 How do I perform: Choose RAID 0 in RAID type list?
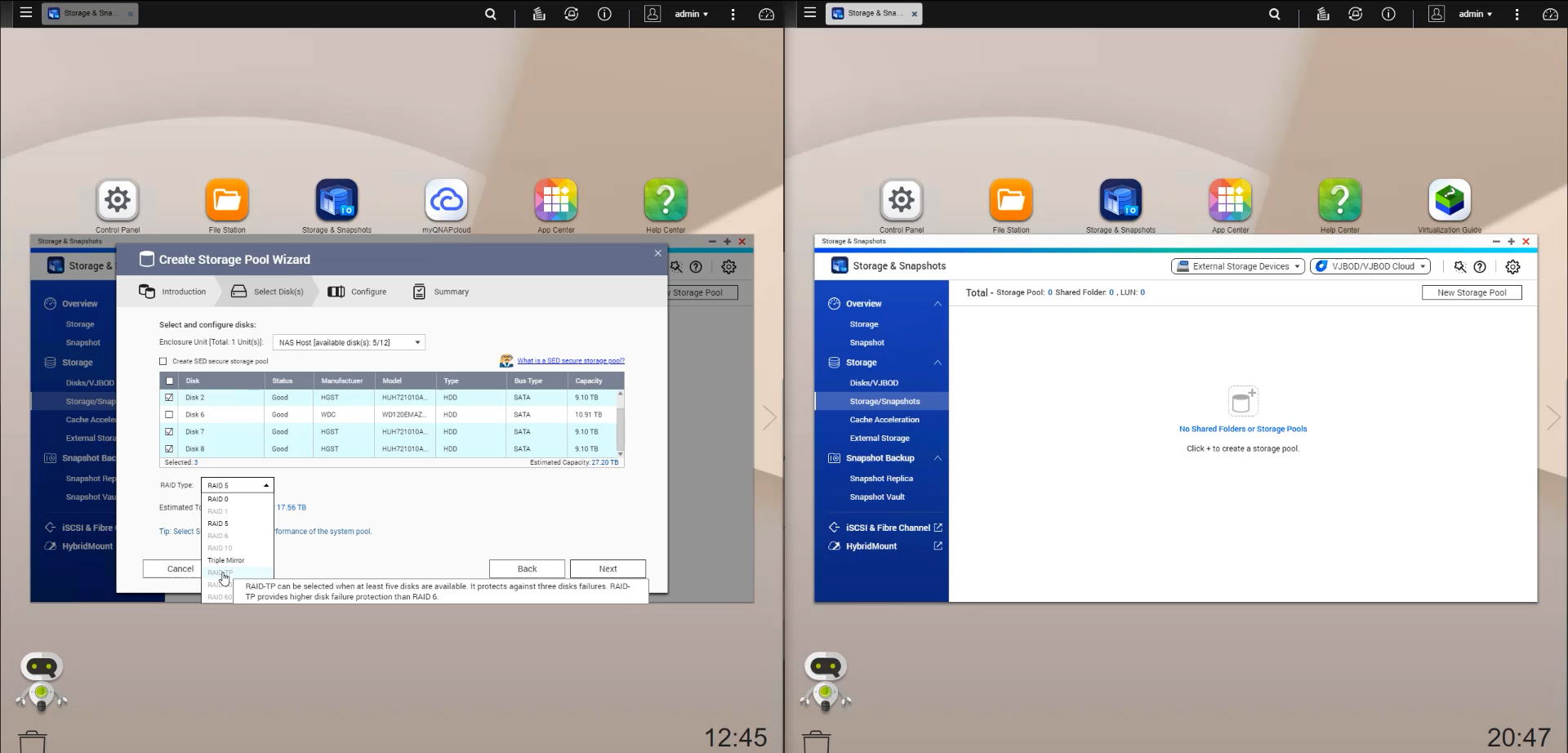click(x=218, y=499)
